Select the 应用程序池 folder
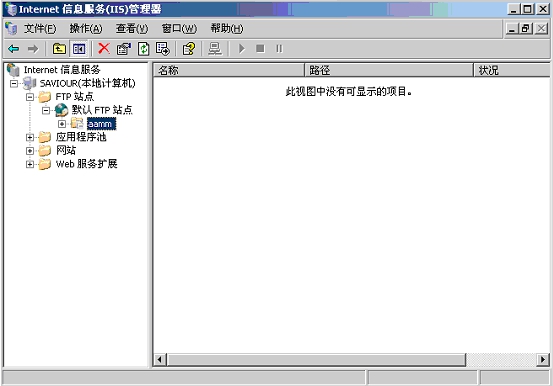 (81, 137)
